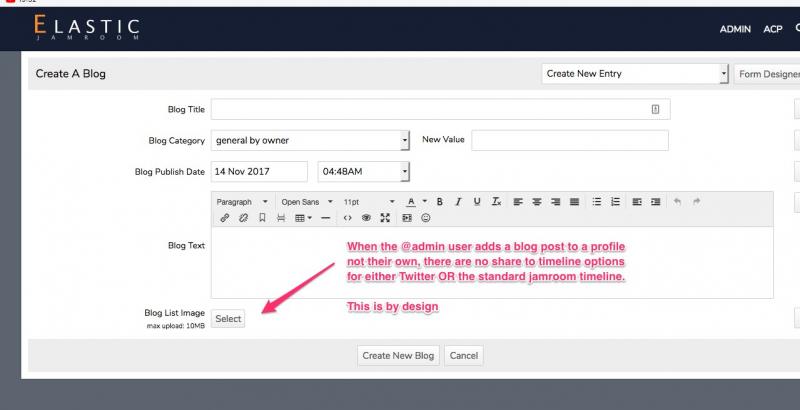The image size is (800, 410).
Task: Insert a link using the link icon
Action: tap(224, 217)
